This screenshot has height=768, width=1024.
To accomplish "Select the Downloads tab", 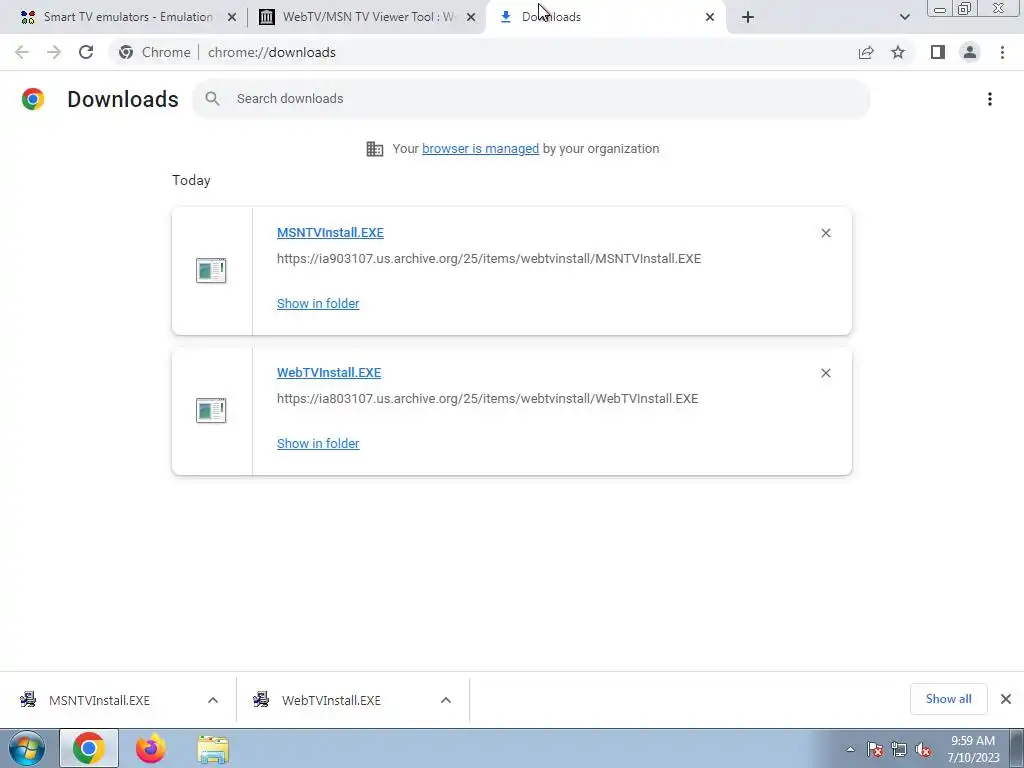I will pyautogui.click(x=607, y=17).
